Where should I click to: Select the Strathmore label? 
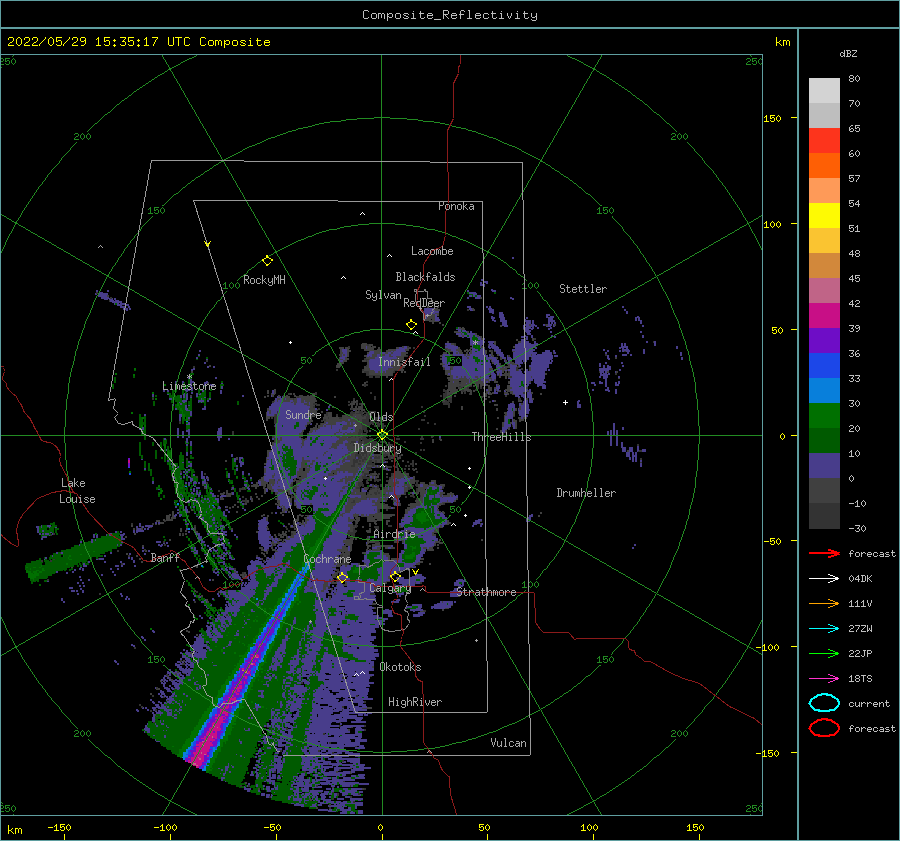point(486,592)
